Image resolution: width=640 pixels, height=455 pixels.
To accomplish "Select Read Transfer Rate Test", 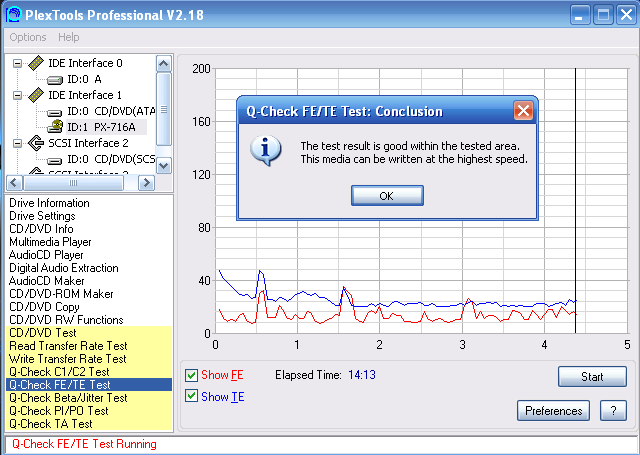I will pos(89,346).
